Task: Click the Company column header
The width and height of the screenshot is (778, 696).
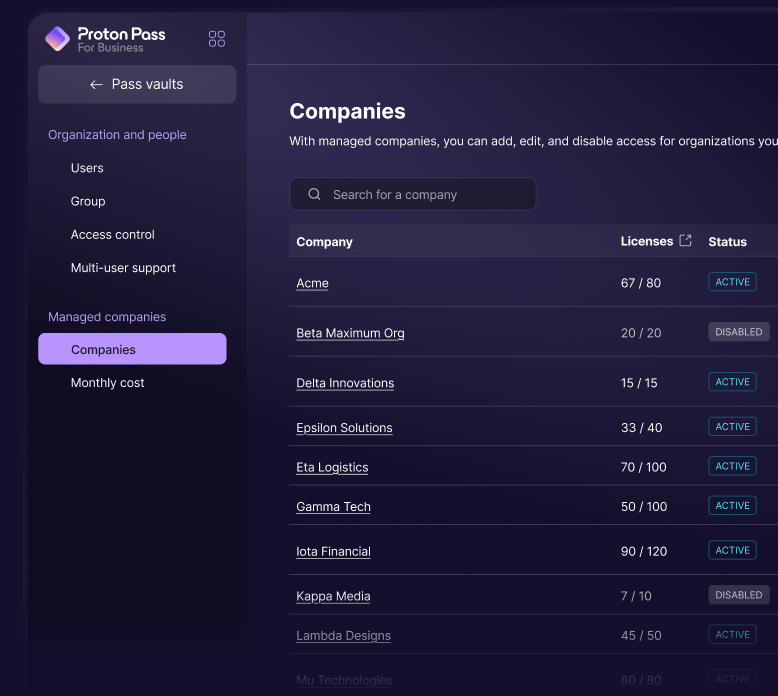Action: click(x=324, y=242)
